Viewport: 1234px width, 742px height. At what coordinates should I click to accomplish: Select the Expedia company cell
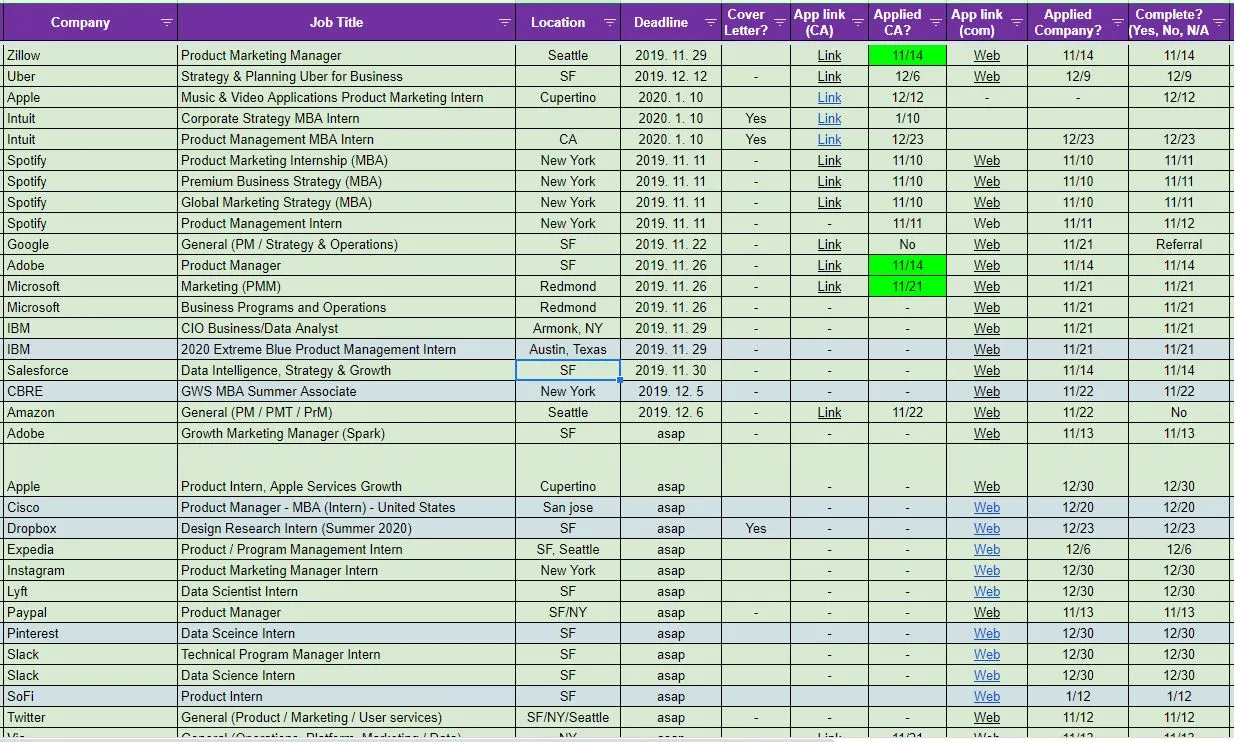coord(90,549)
